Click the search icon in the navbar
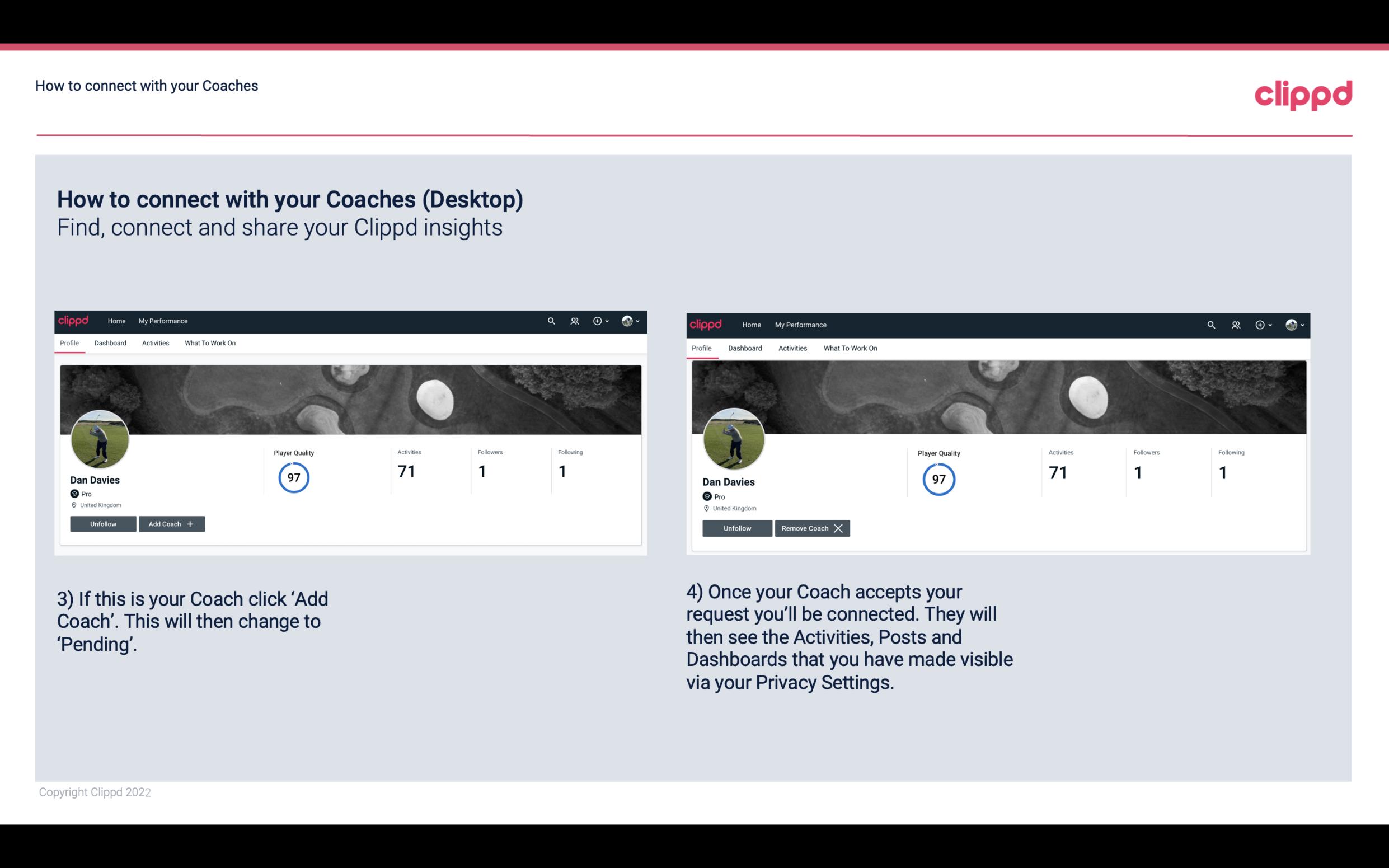Viewport: 1389px width, 868px height. coord(551,321)
